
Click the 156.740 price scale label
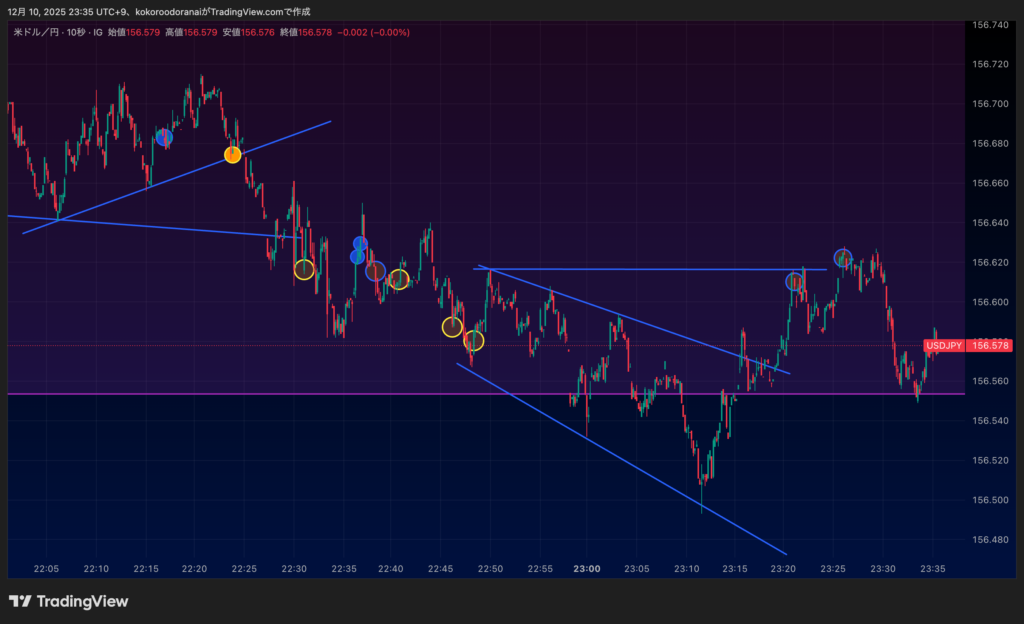coord(989,25)
